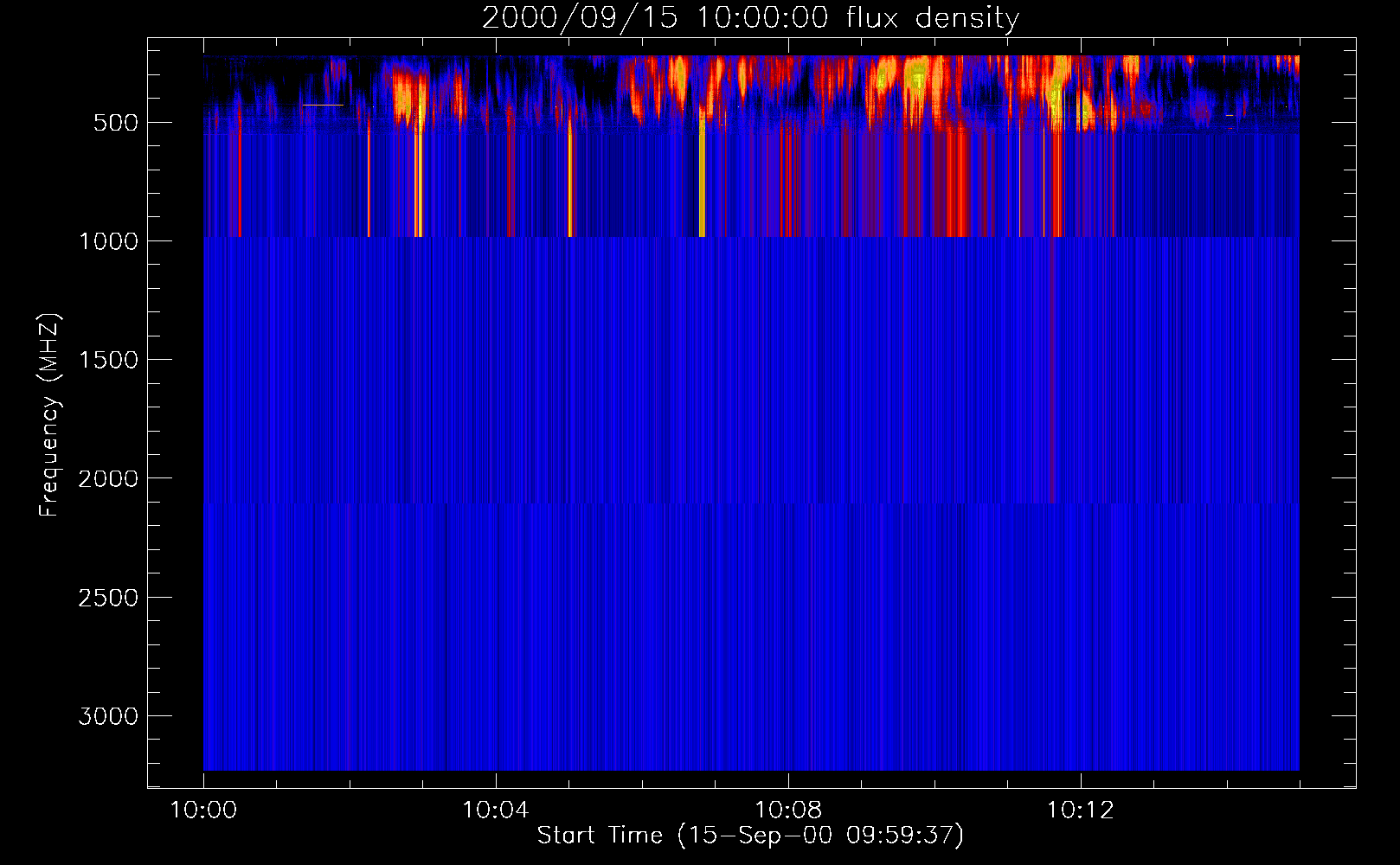Click the 10:12 time tick label
Screen dimensions: 1400x865
click(1081, 811)
